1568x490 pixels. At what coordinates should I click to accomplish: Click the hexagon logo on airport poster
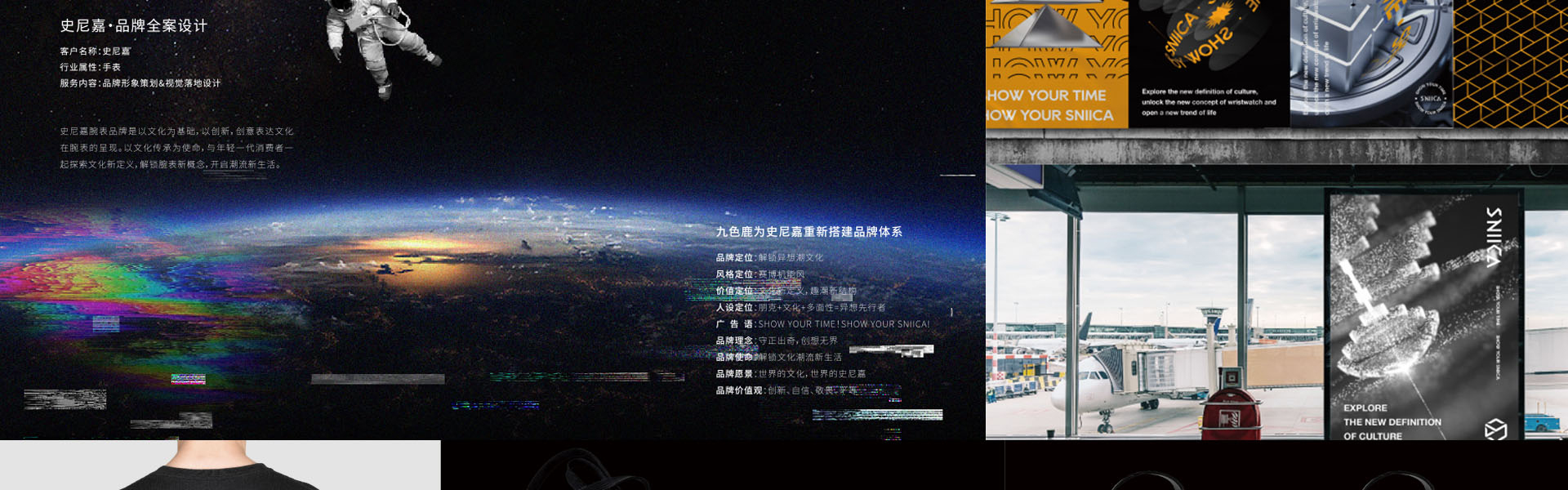click(1495, 429)
